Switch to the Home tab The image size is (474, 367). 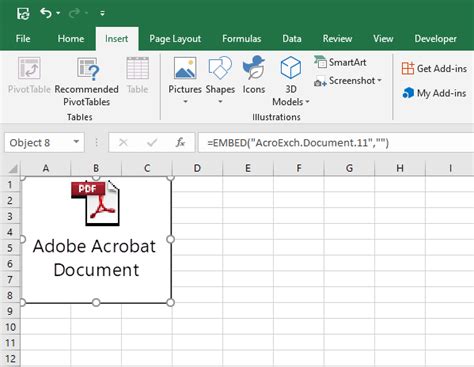click(71, 39)
